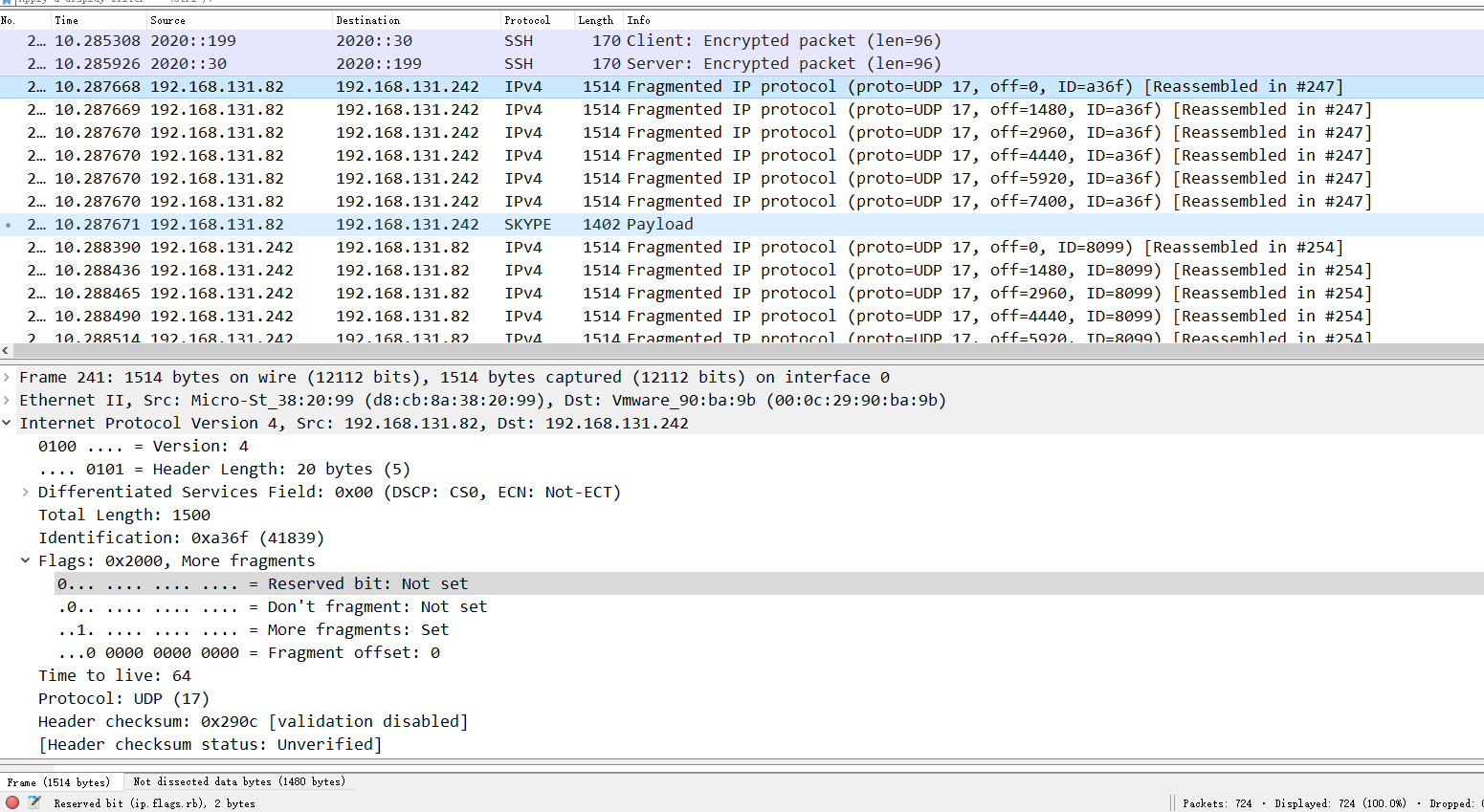Click the No. column header

pos(26,20)
